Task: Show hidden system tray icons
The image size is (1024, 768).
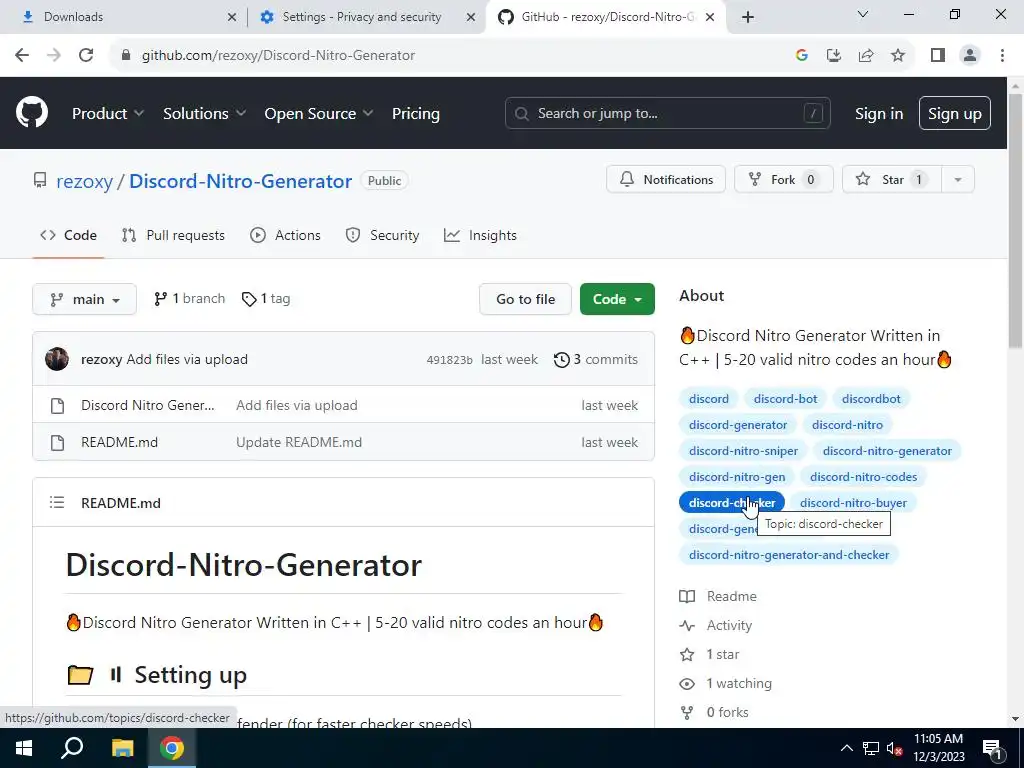Action: click(x=846, y=748)
